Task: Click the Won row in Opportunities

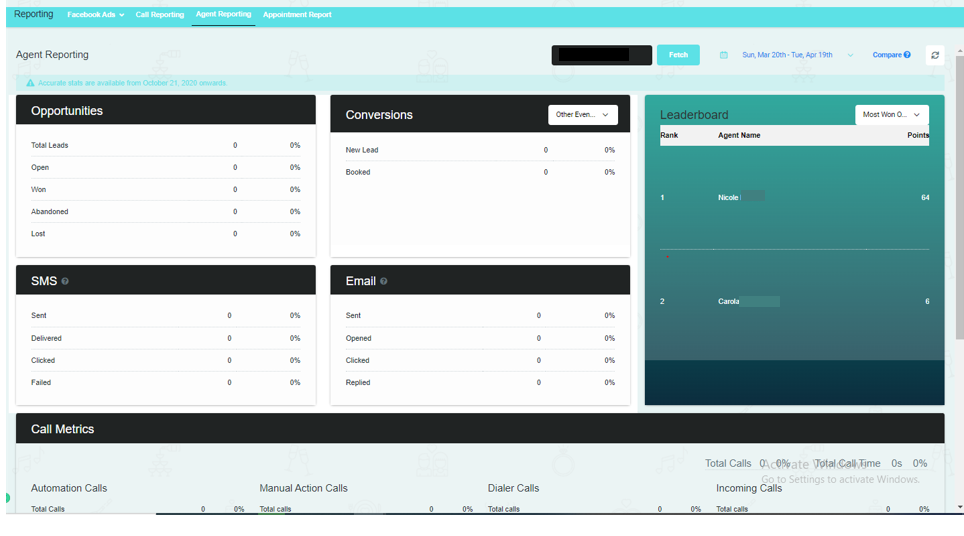Action: point(165,189)
